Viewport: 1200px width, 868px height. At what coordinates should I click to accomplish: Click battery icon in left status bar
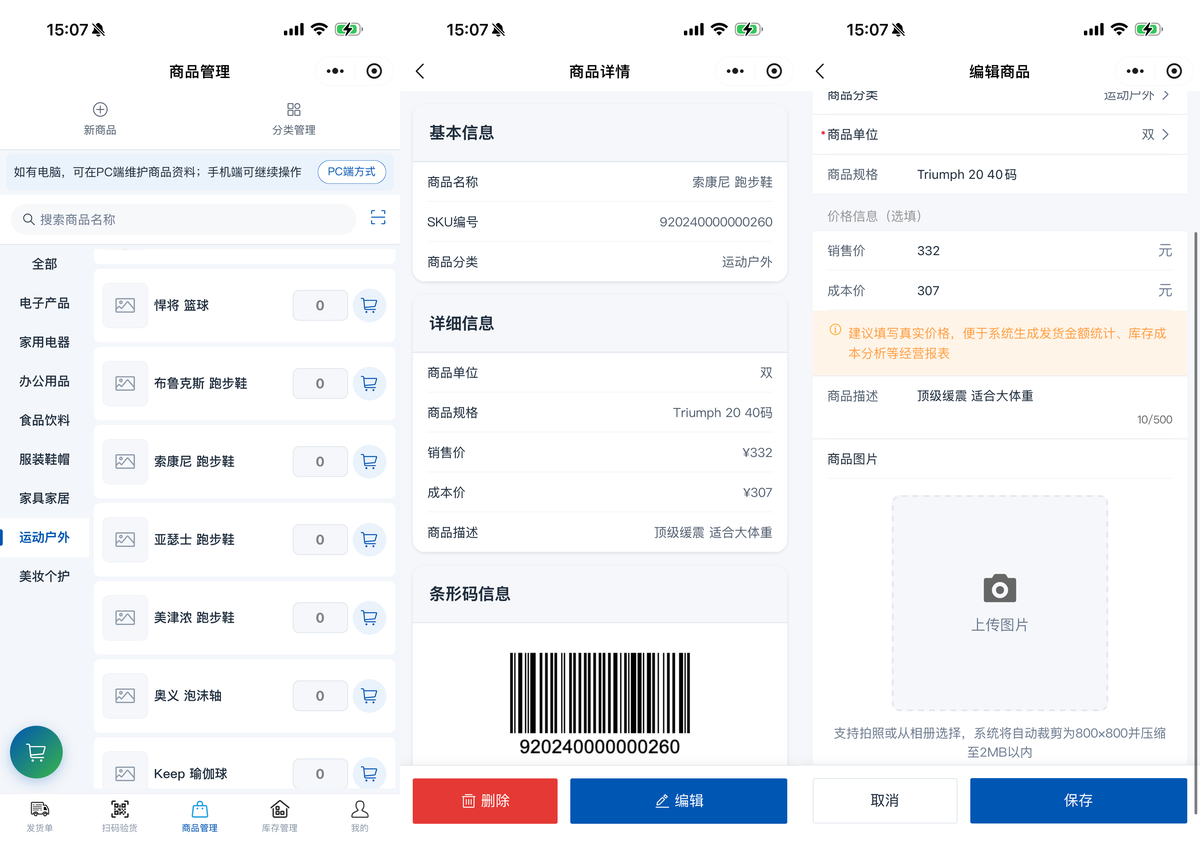point(349,30)
